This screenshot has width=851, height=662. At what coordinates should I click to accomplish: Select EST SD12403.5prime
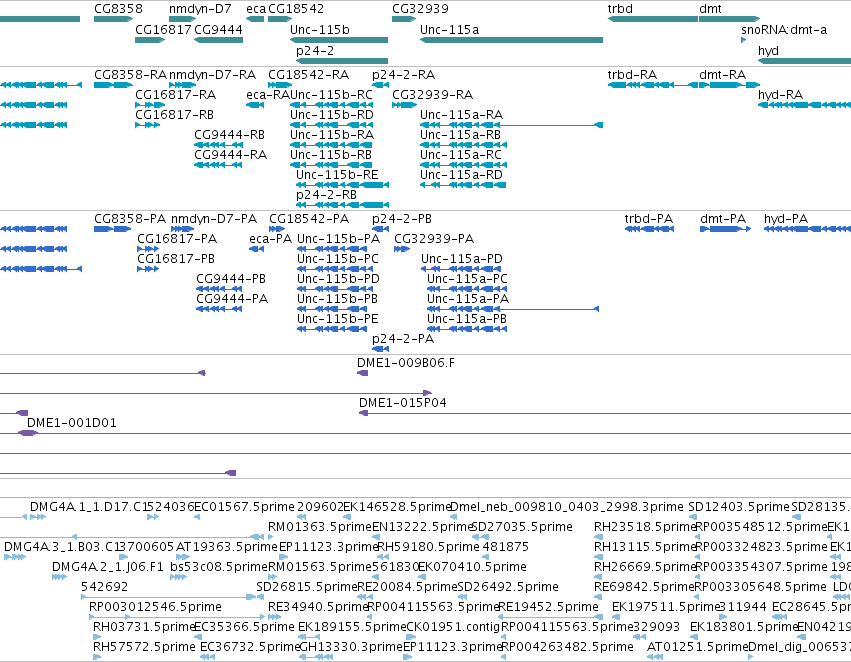pyautogui.click(x=739, y=507)
